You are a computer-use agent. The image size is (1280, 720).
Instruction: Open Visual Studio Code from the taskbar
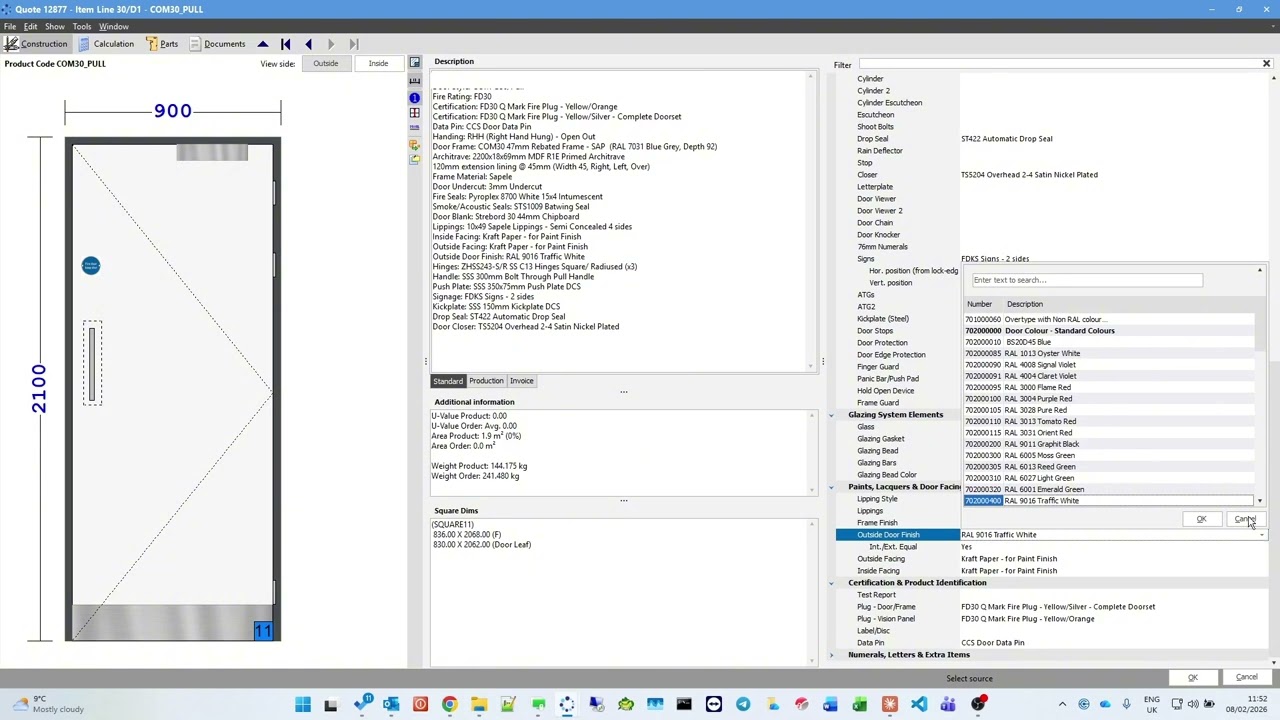coord(918,705)
